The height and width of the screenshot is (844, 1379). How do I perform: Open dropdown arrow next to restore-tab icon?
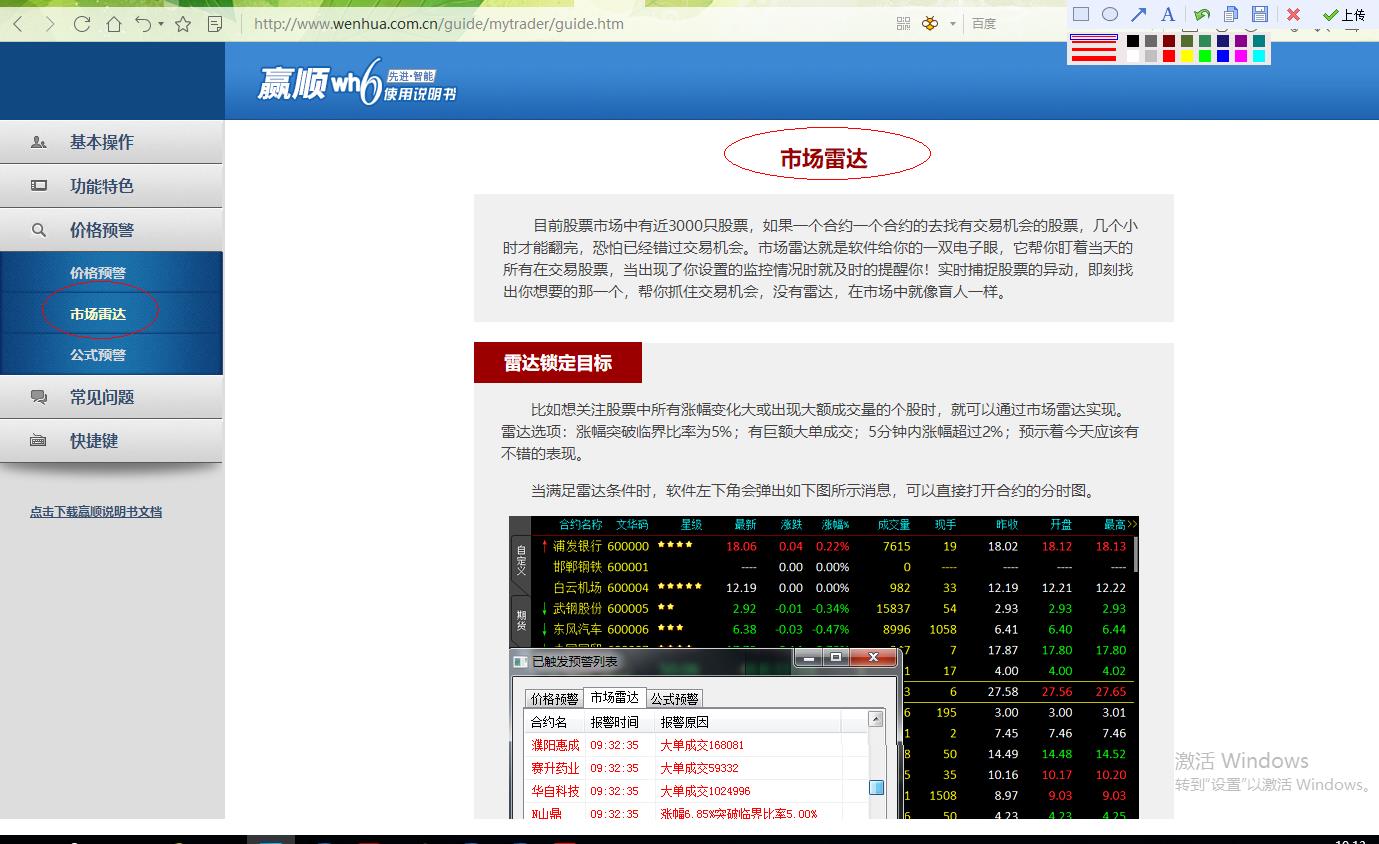[161, 24]
